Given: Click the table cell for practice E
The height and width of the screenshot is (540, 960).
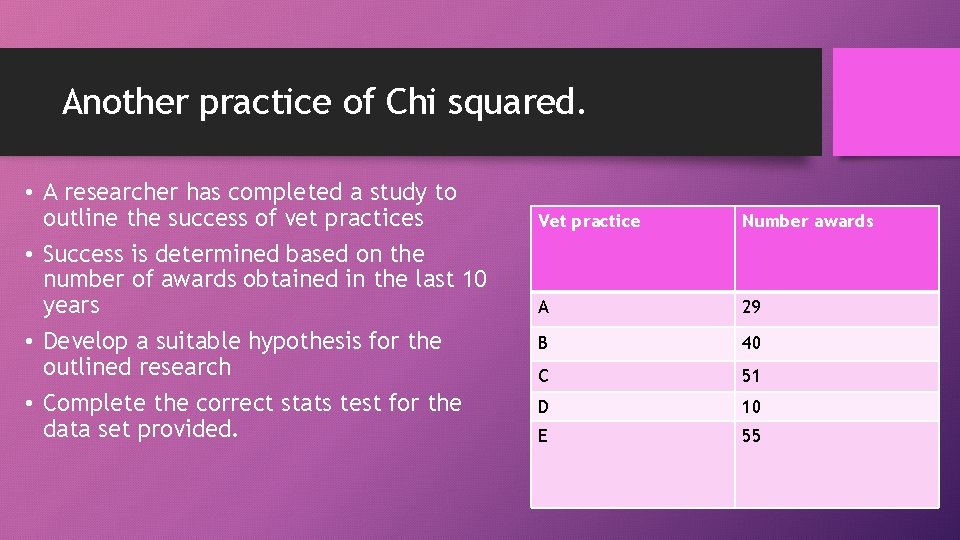Looking at the screenshot, I should pyautogui.click(x=544, y=436).
